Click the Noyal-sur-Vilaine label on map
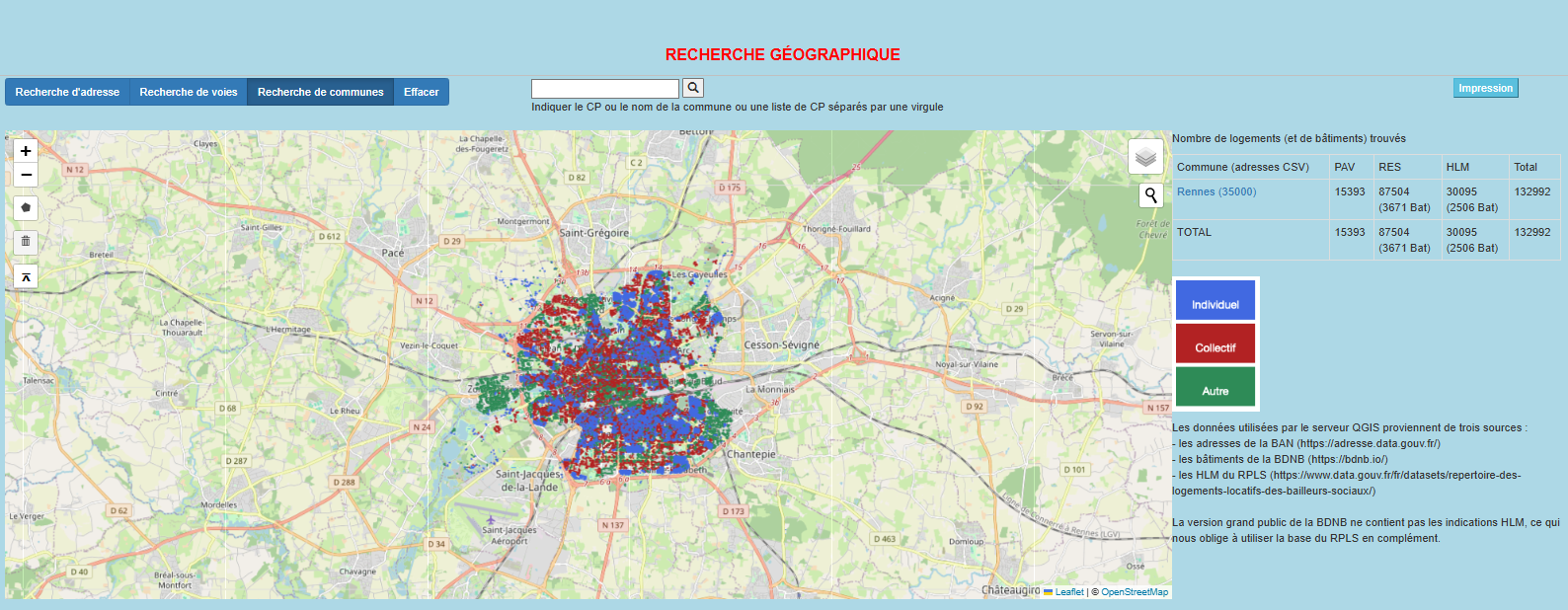 coord(967,364)
